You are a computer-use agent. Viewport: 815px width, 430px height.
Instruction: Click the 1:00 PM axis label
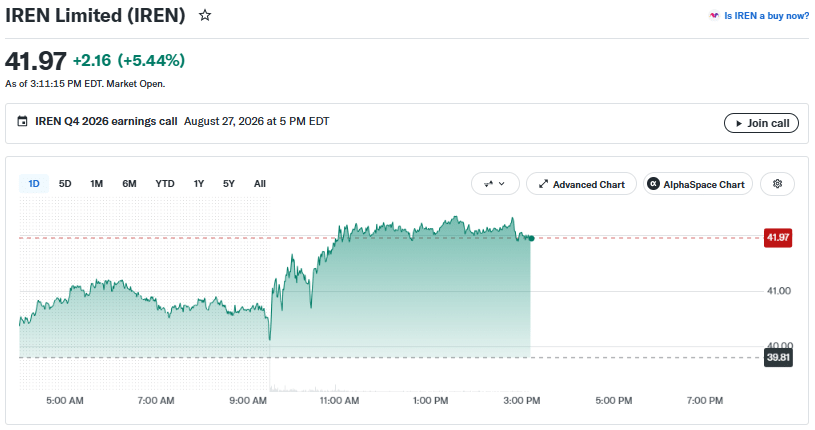coord(430,400)
